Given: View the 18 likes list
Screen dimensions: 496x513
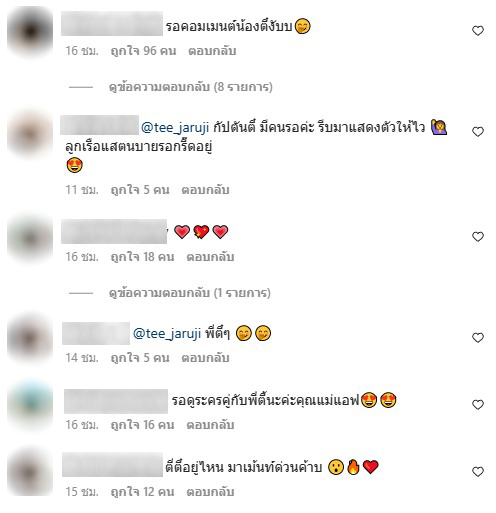Looking at the screenshot, I should pyautogui.click(x=142, y=257).
